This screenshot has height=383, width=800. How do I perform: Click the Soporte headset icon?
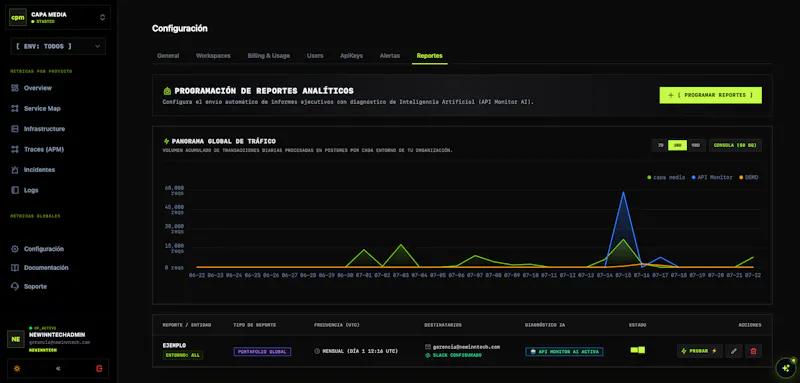click(15, 287)
